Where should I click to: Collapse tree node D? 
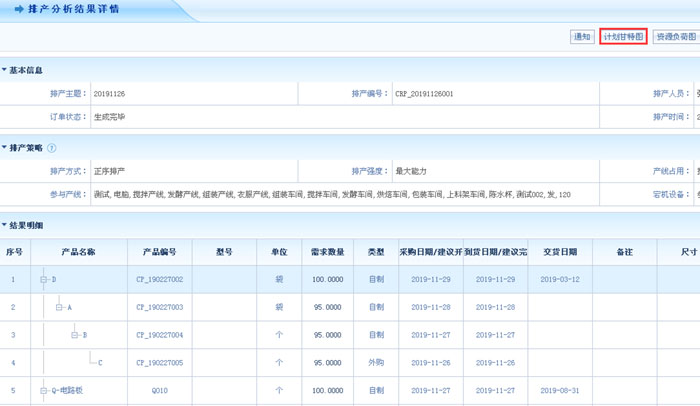point(43,279)
